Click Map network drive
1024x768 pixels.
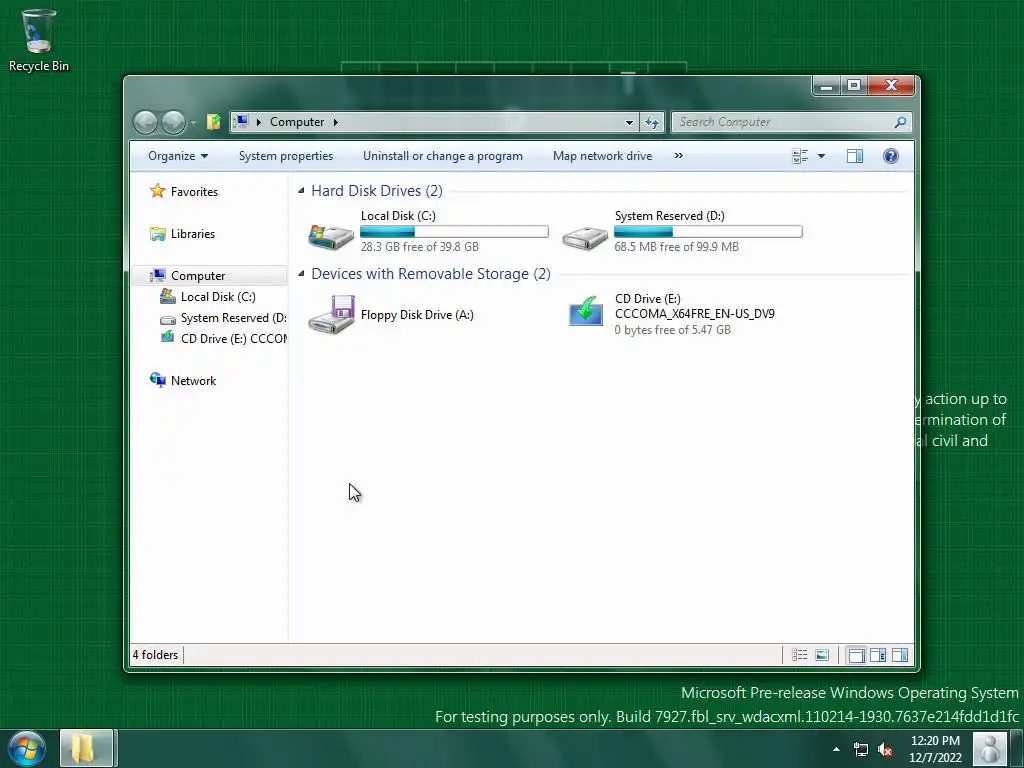(602, 156)
